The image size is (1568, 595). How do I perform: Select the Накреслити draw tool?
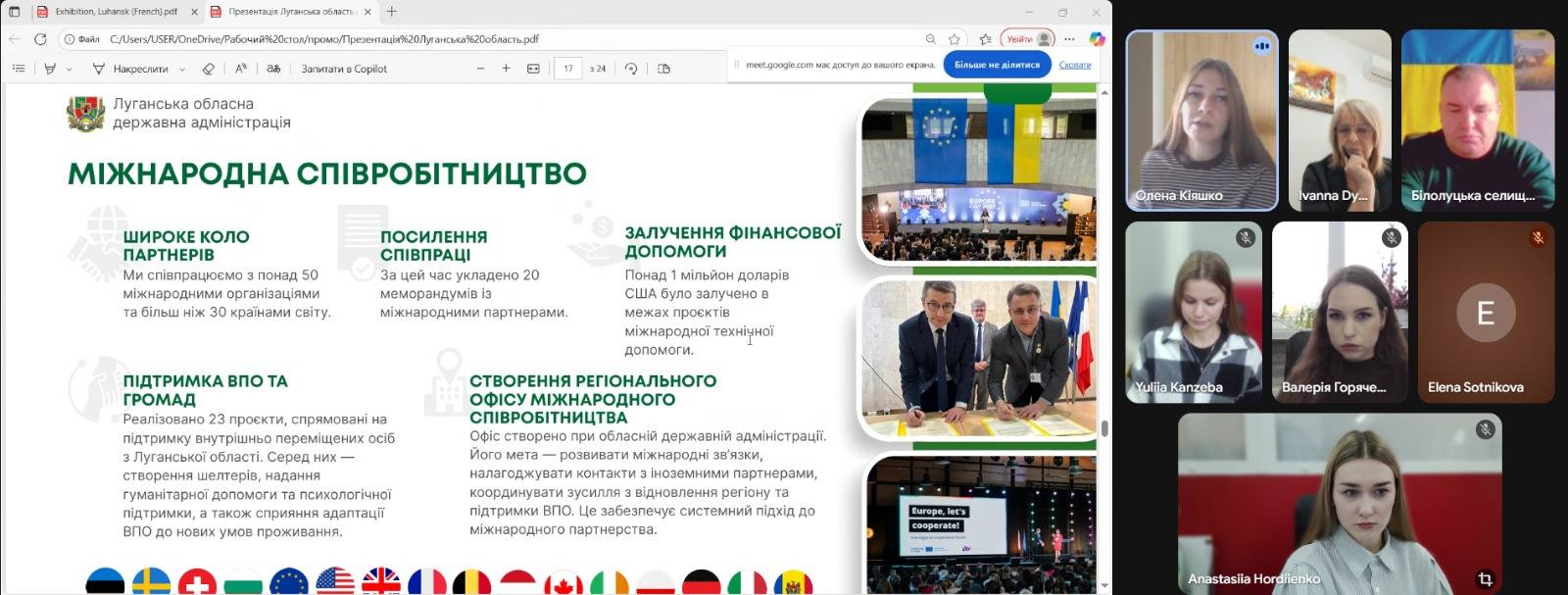(130, 69)
